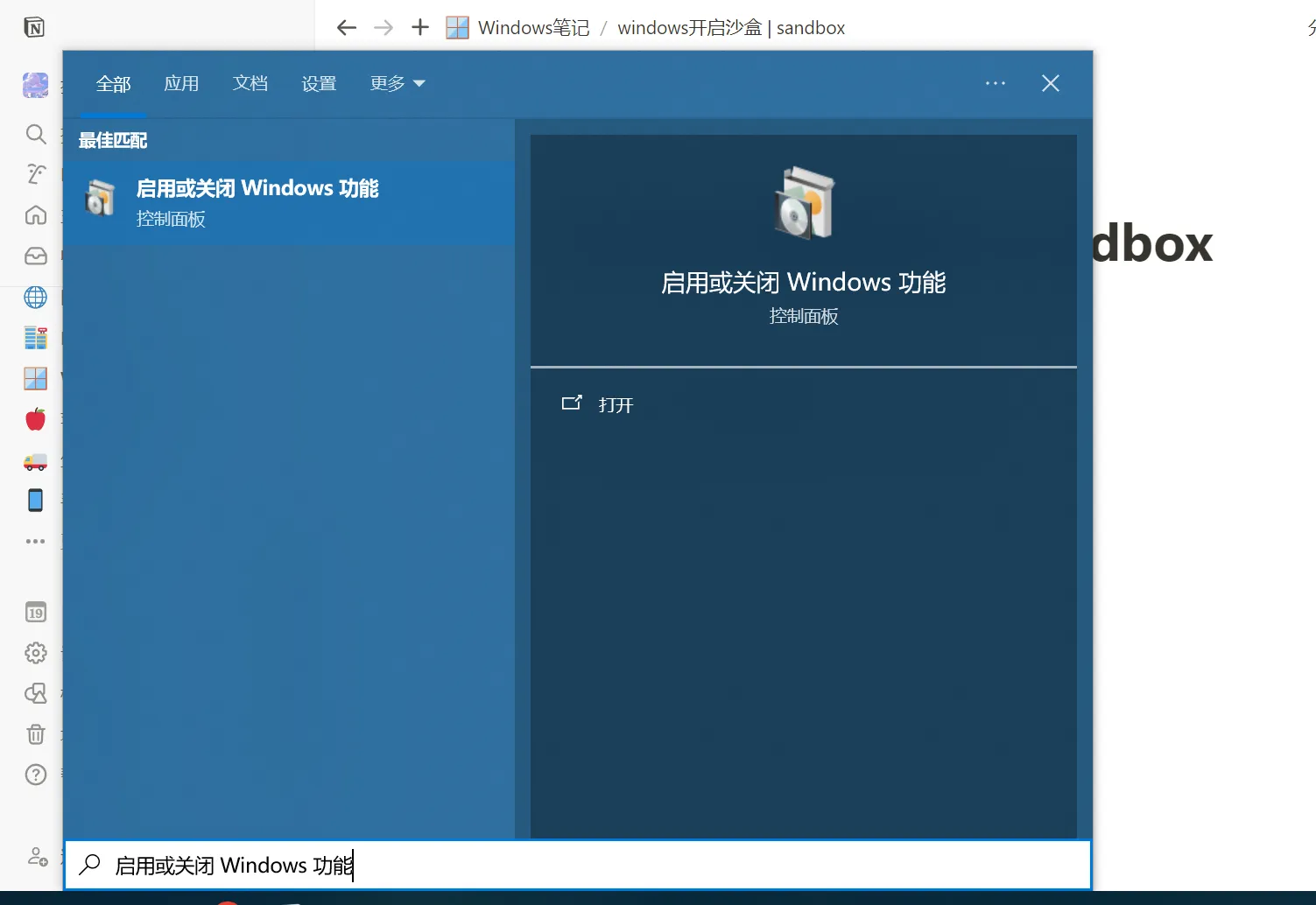Expand the 更多 dropdown filter
This screenshot has height=905, width=1316.
click(397, 84)
